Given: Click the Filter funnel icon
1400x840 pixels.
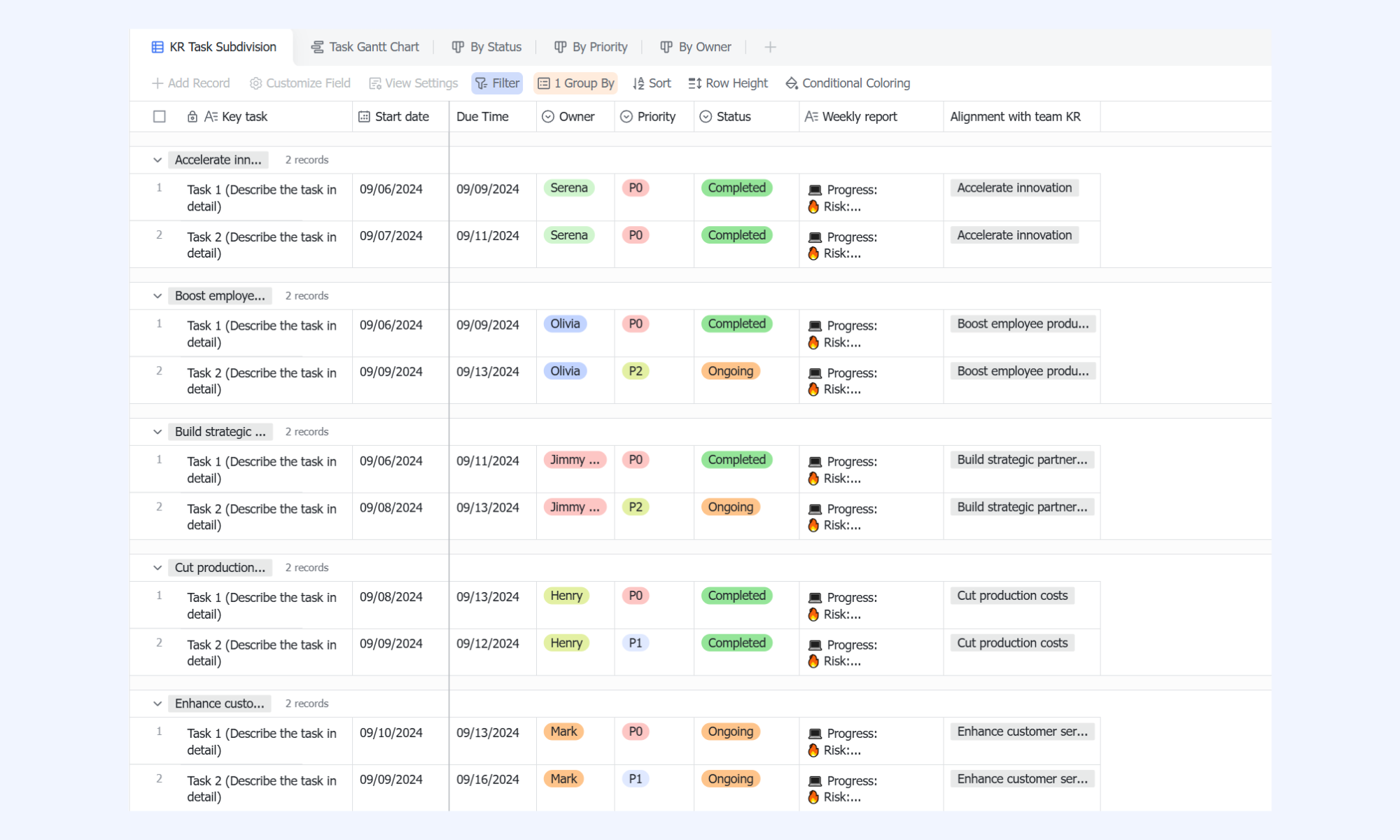Looking at the screenshot, I should [481, 83].
